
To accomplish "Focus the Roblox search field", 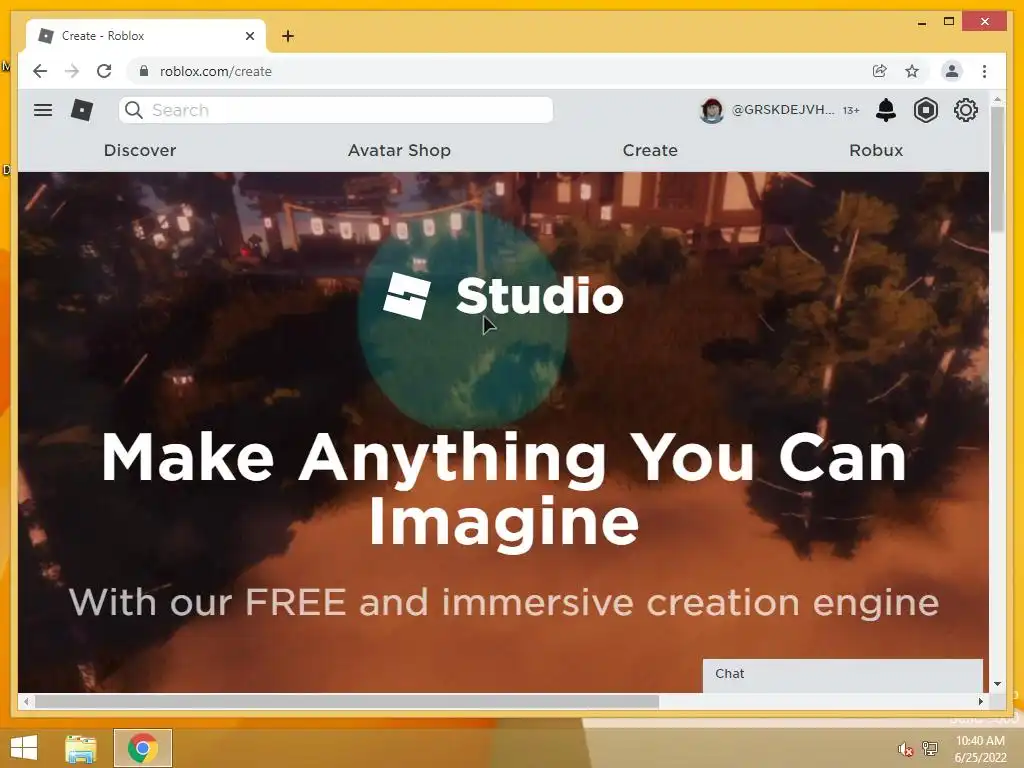I will (336, 110).
